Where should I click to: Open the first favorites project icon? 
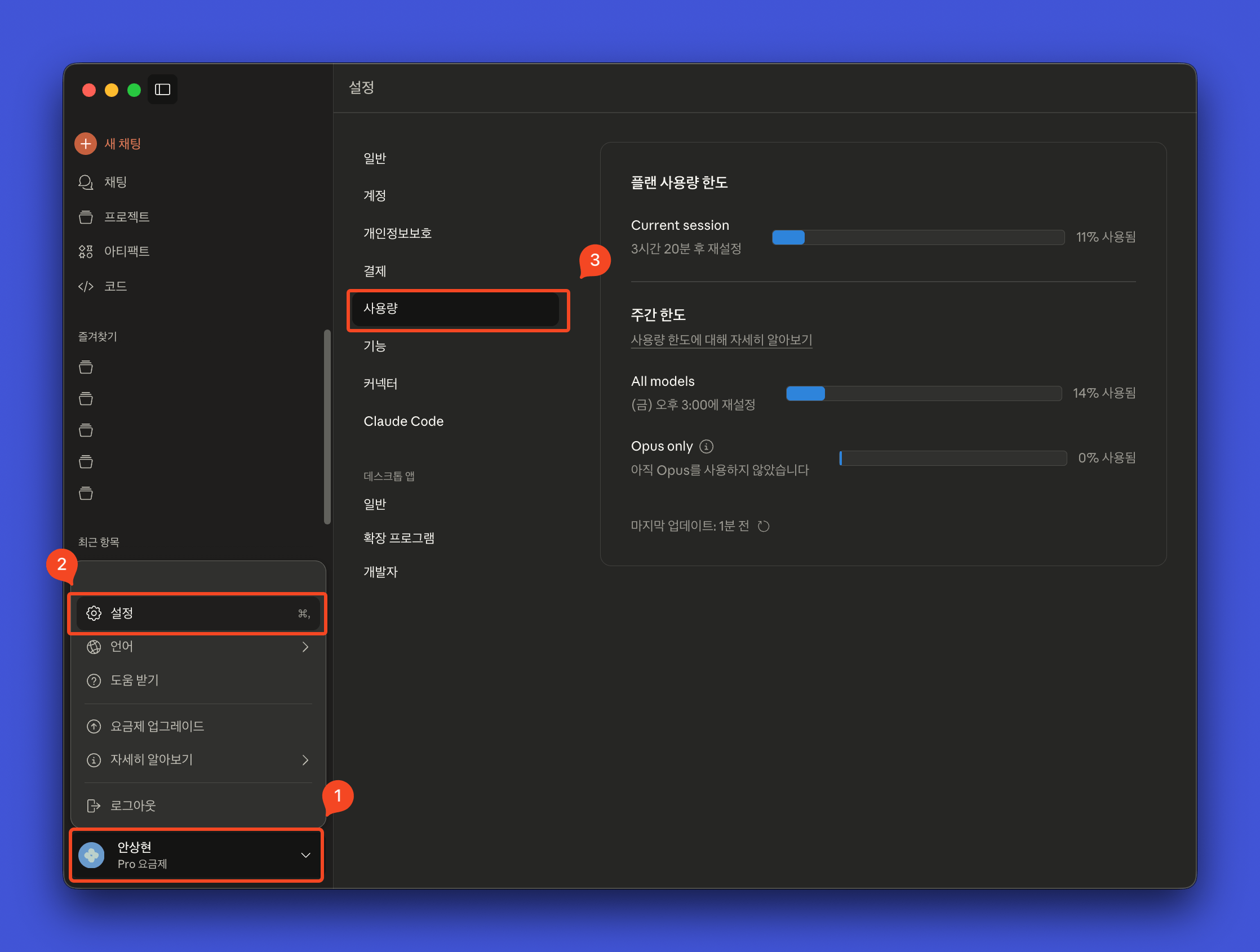tap(86, 367)
